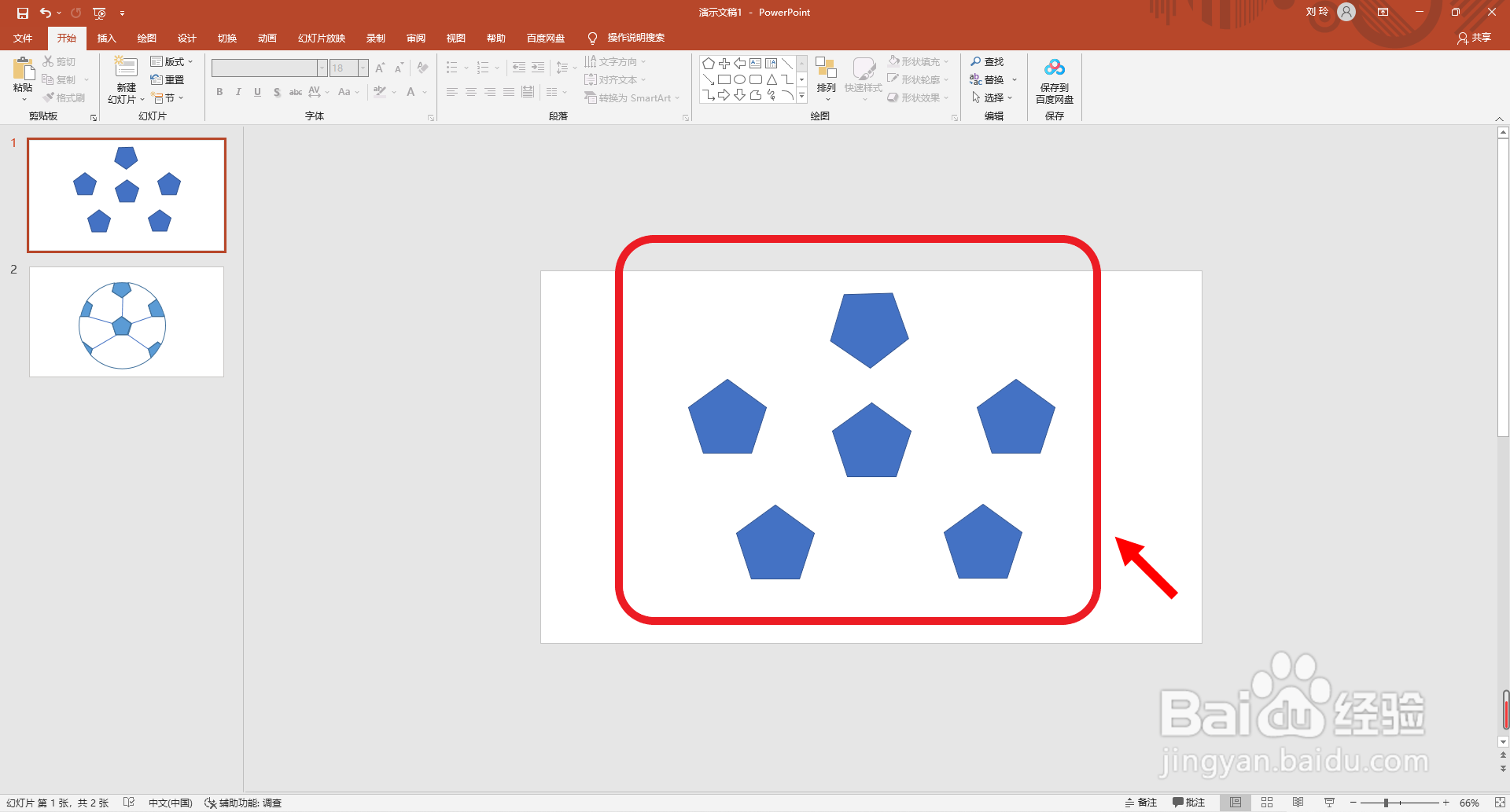Click the Reset (重置) slide button
Image resolution: width=1510 pixels, height=812 pixels.
[168, 79]
